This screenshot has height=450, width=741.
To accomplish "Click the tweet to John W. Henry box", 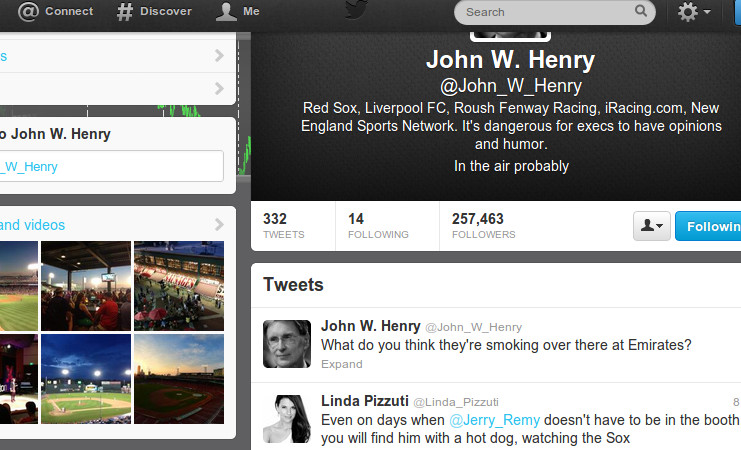I will [112, 166].
